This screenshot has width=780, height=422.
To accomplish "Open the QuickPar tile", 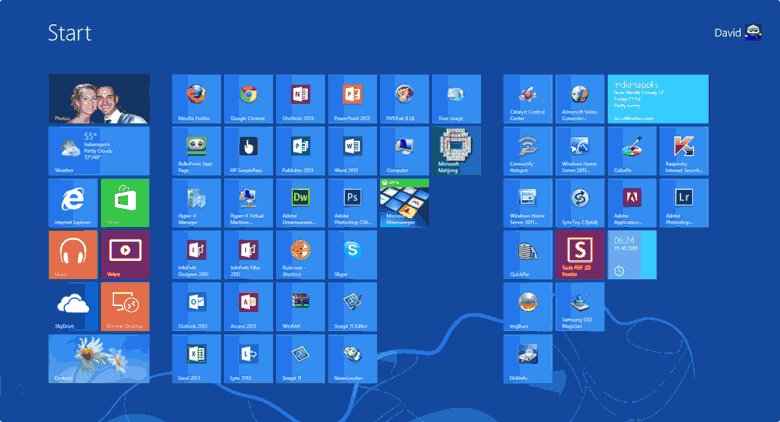I will 527,255.
